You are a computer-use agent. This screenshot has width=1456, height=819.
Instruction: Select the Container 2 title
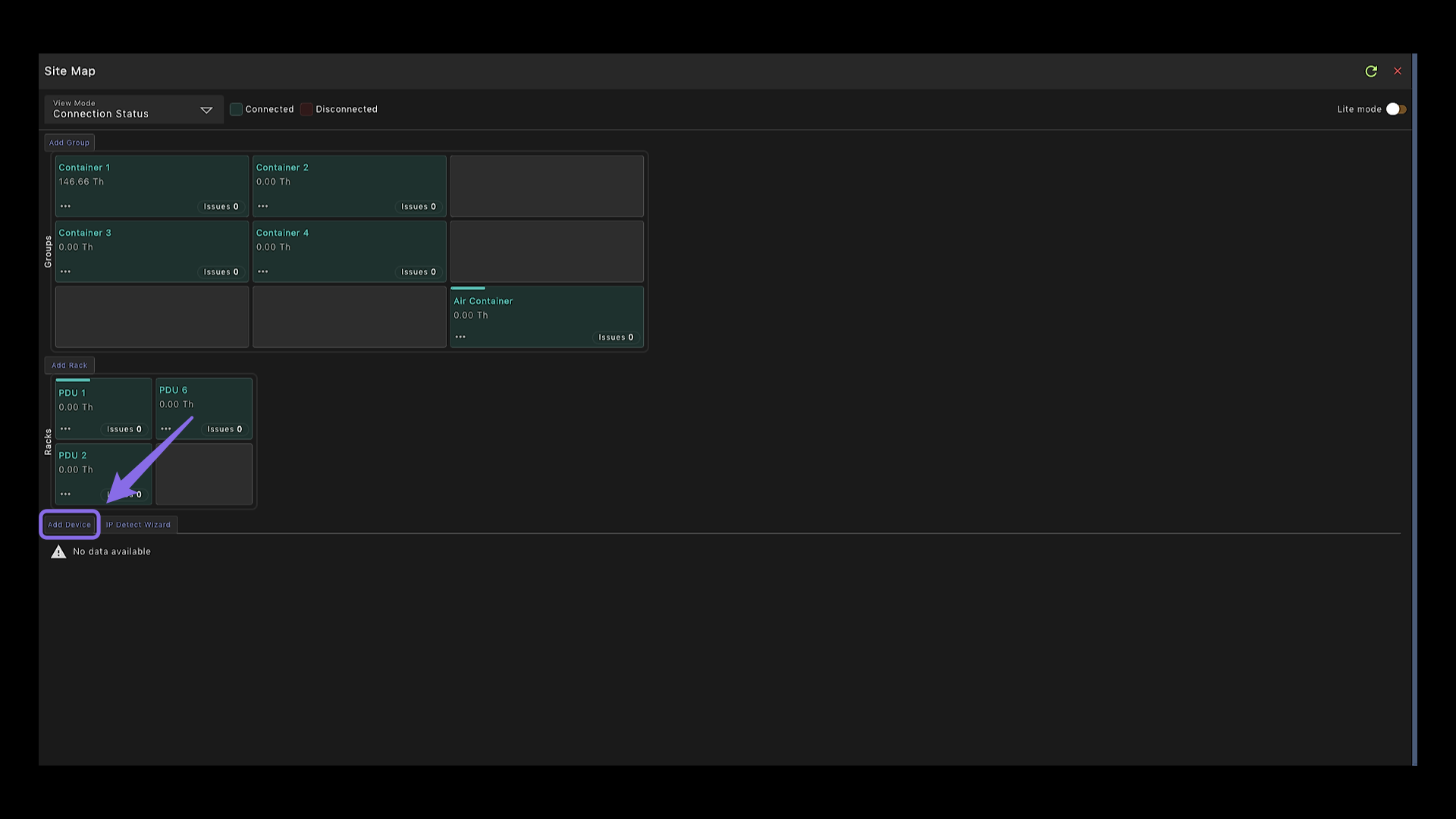coord(282,168)
